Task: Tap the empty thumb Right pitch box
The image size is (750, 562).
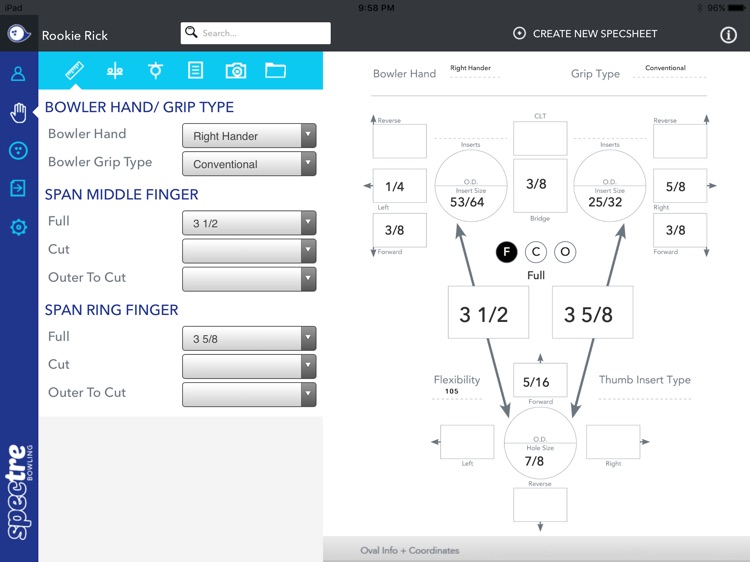Action: 613,442
